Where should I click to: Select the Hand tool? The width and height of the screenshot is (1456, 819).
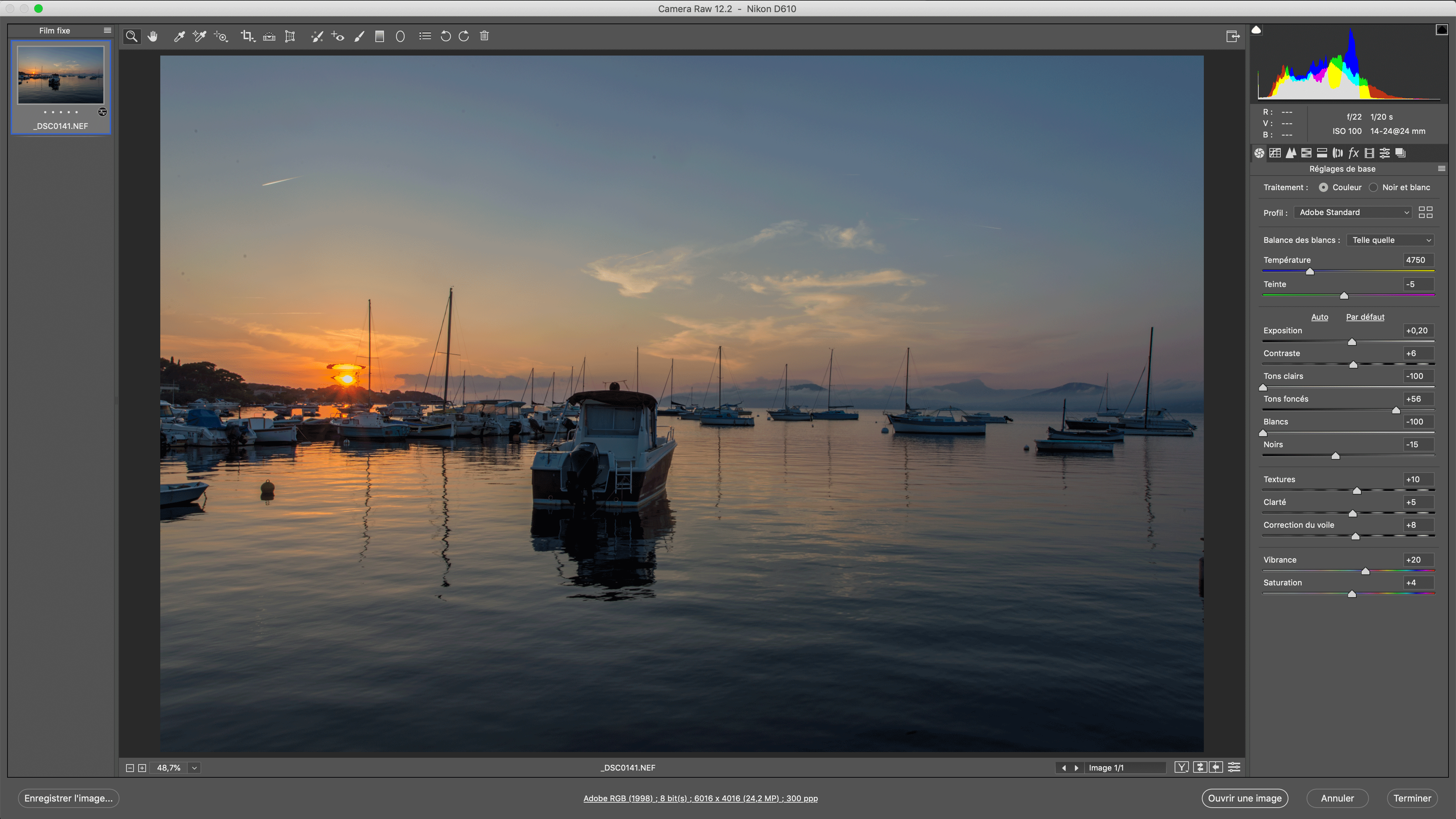(152, 36)
